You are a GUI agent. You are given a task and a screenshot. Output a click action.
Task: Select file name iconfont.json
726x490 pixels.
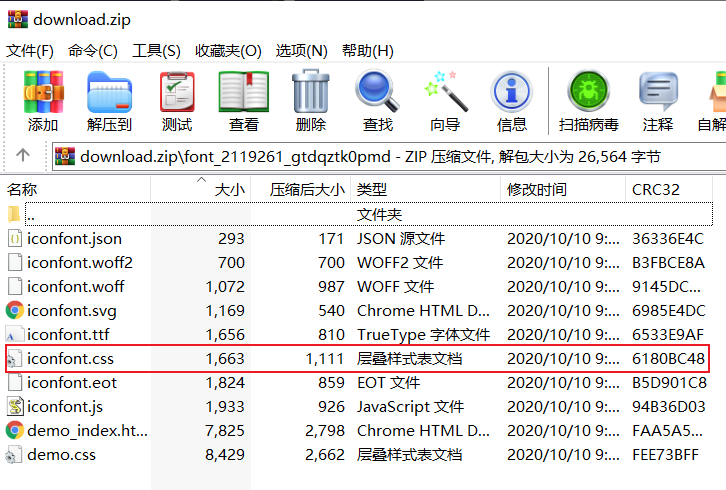coord(74,239)
